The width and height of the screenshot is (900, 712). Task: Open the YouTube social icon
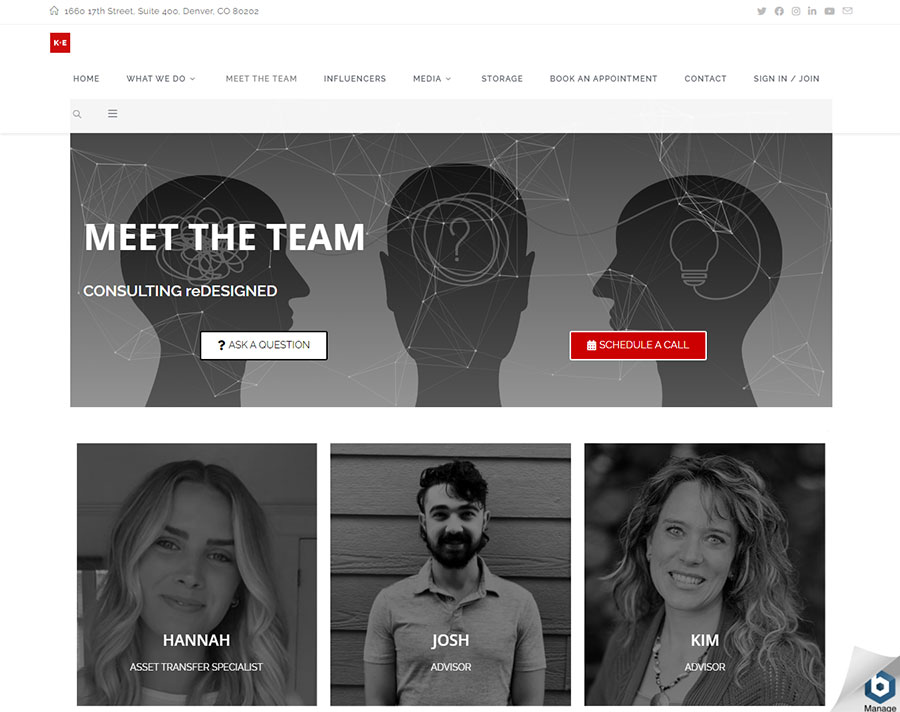point(829,11)
